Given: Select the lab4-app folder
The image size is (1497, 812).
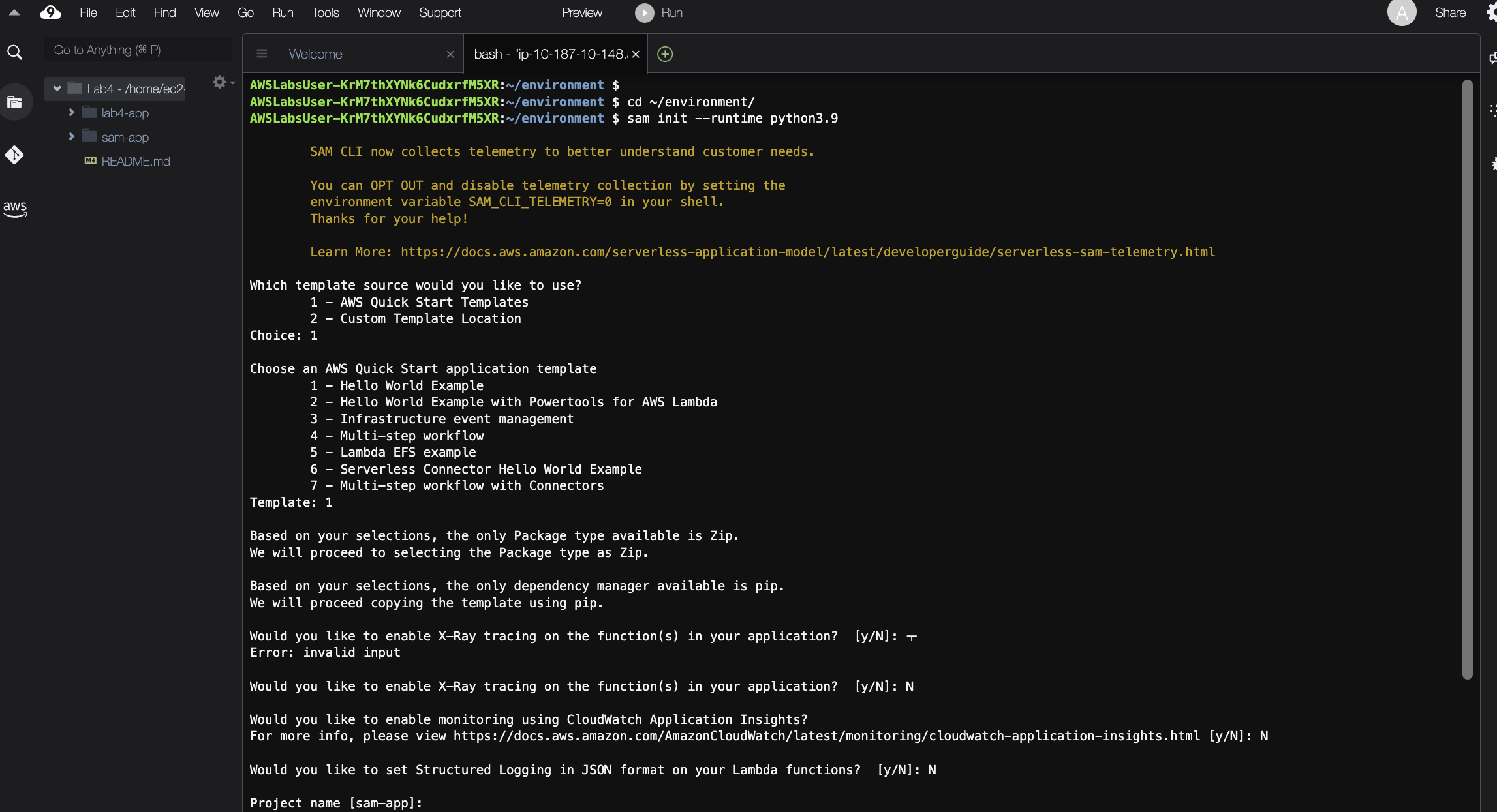Looking at the screenshot, I should [x=125, y=113].
